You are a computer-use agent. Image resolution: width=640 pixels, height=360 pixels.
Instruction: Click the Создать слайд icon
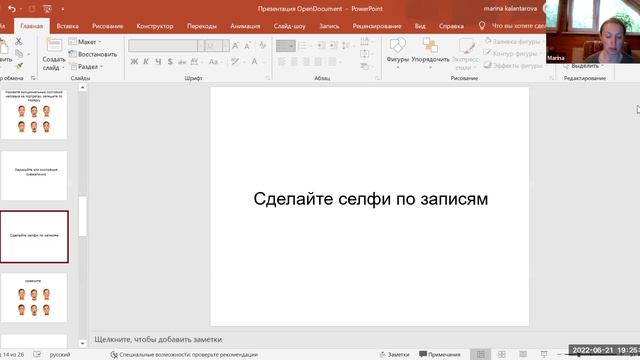coord(54,45)
